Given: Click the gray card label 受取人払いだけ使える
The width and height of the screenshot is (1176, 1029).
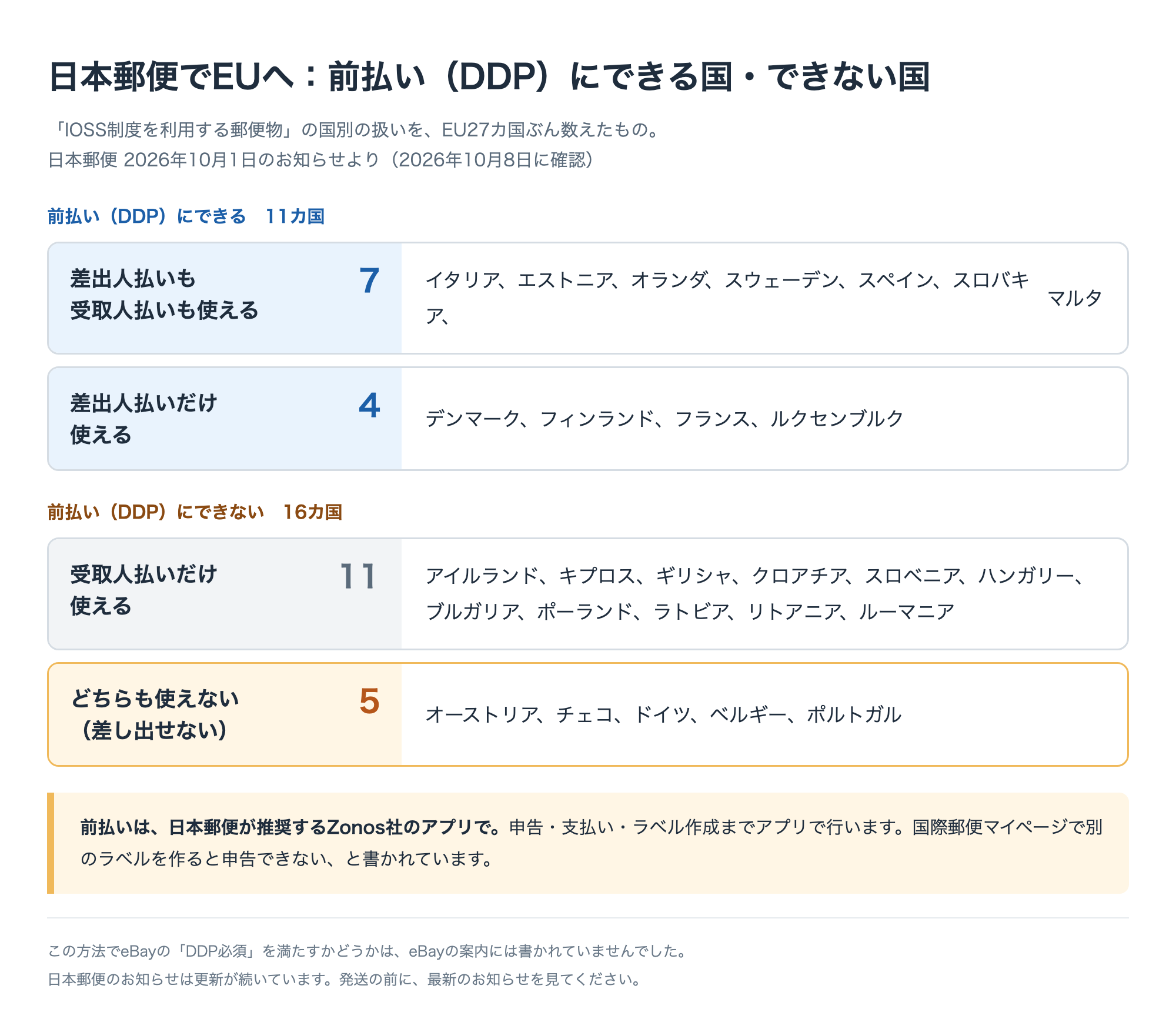Looking at the screenshot, I should pyautogui.click(x=144, y=590).
